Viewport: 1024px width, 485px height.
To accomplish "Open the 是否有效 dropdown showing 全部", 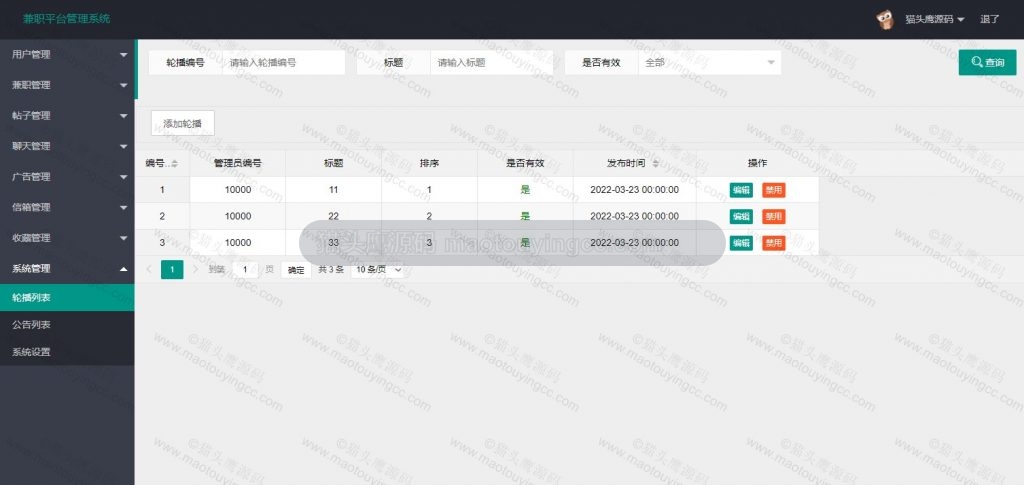I will (709, 63).
